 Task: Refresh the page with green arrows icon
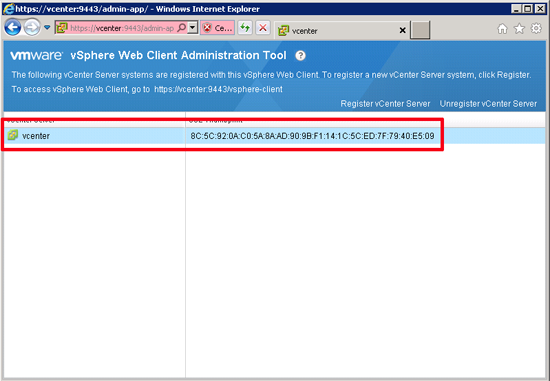pos(245,27)
